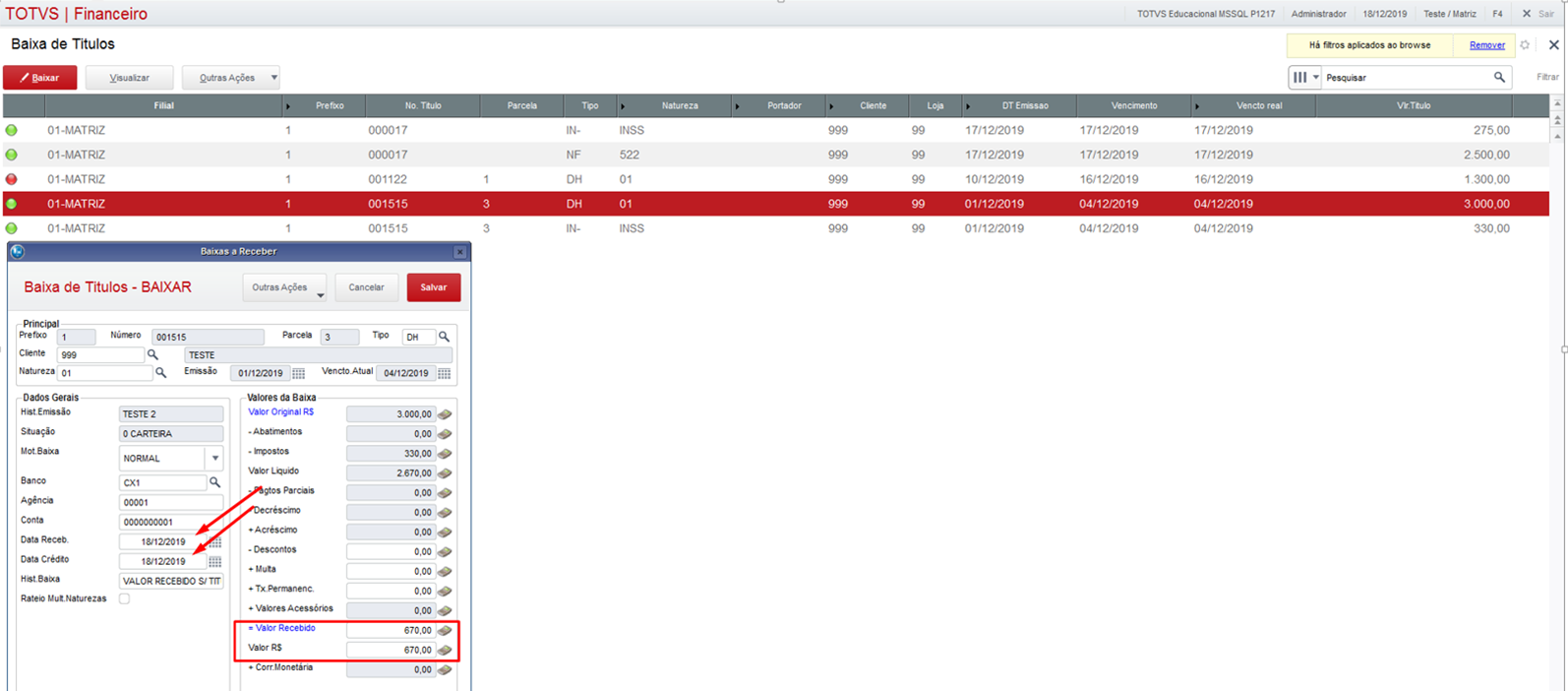Click calculator icon next to Valores Acessórios
Image resolution: width=1568 pixels, height=691 pixels.
pyautogui.click(x=445, y=611)
